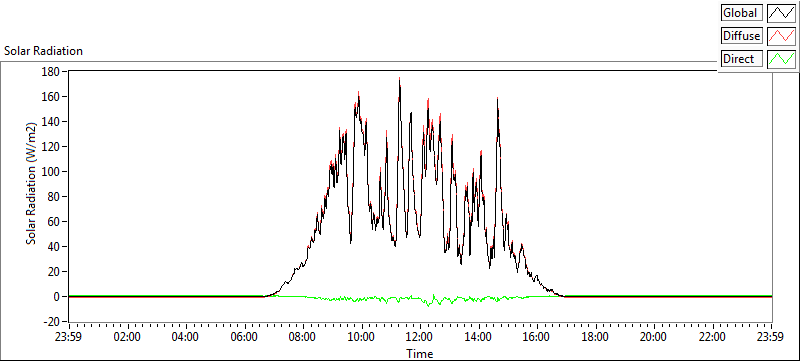The height and width of the screenshot is (361, 800).
Task: Click the 40 y-axis tick label
Action: (54, 246)
